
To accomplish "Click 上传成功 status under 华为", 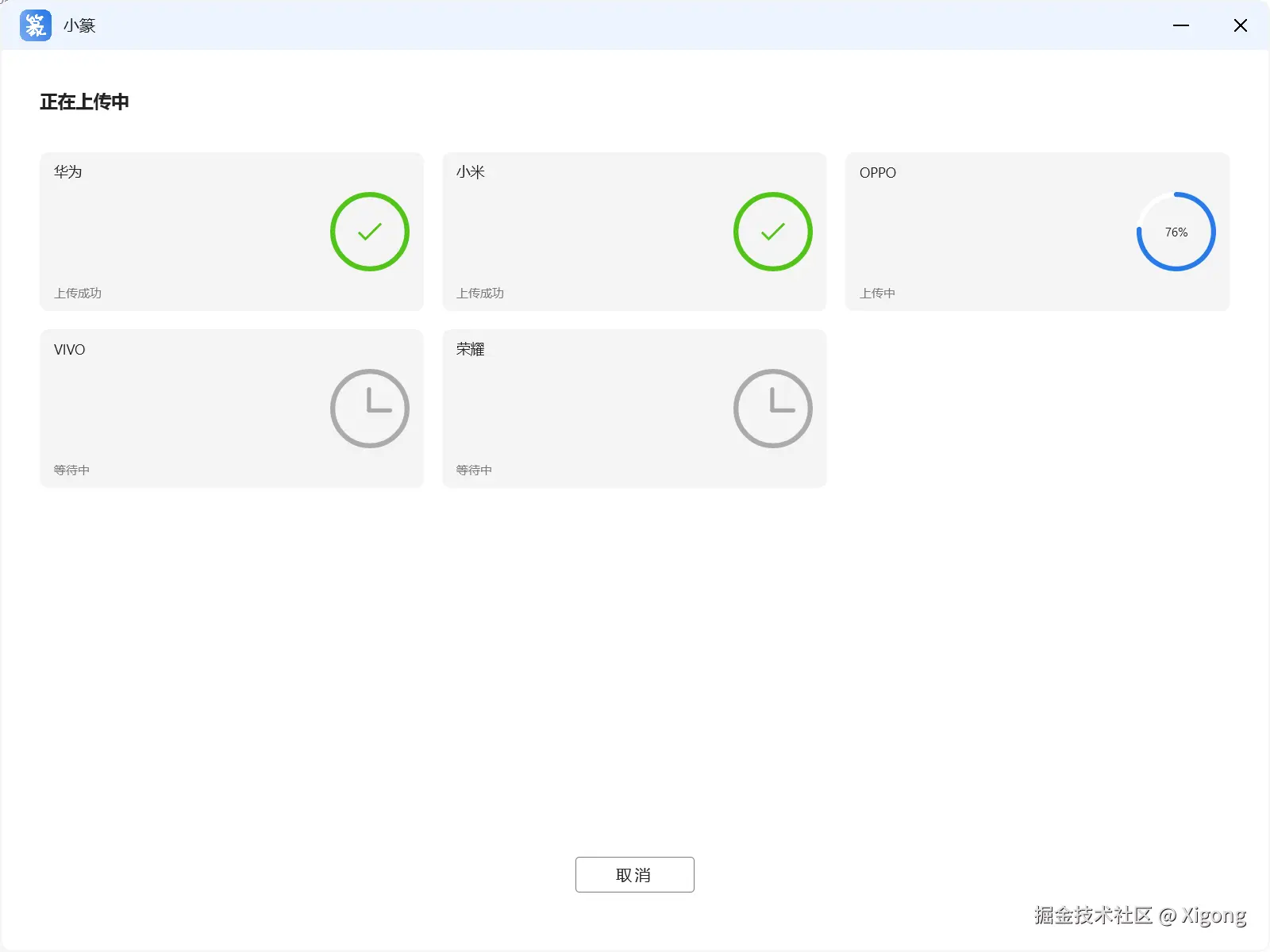I will click(x=78, y=294).
